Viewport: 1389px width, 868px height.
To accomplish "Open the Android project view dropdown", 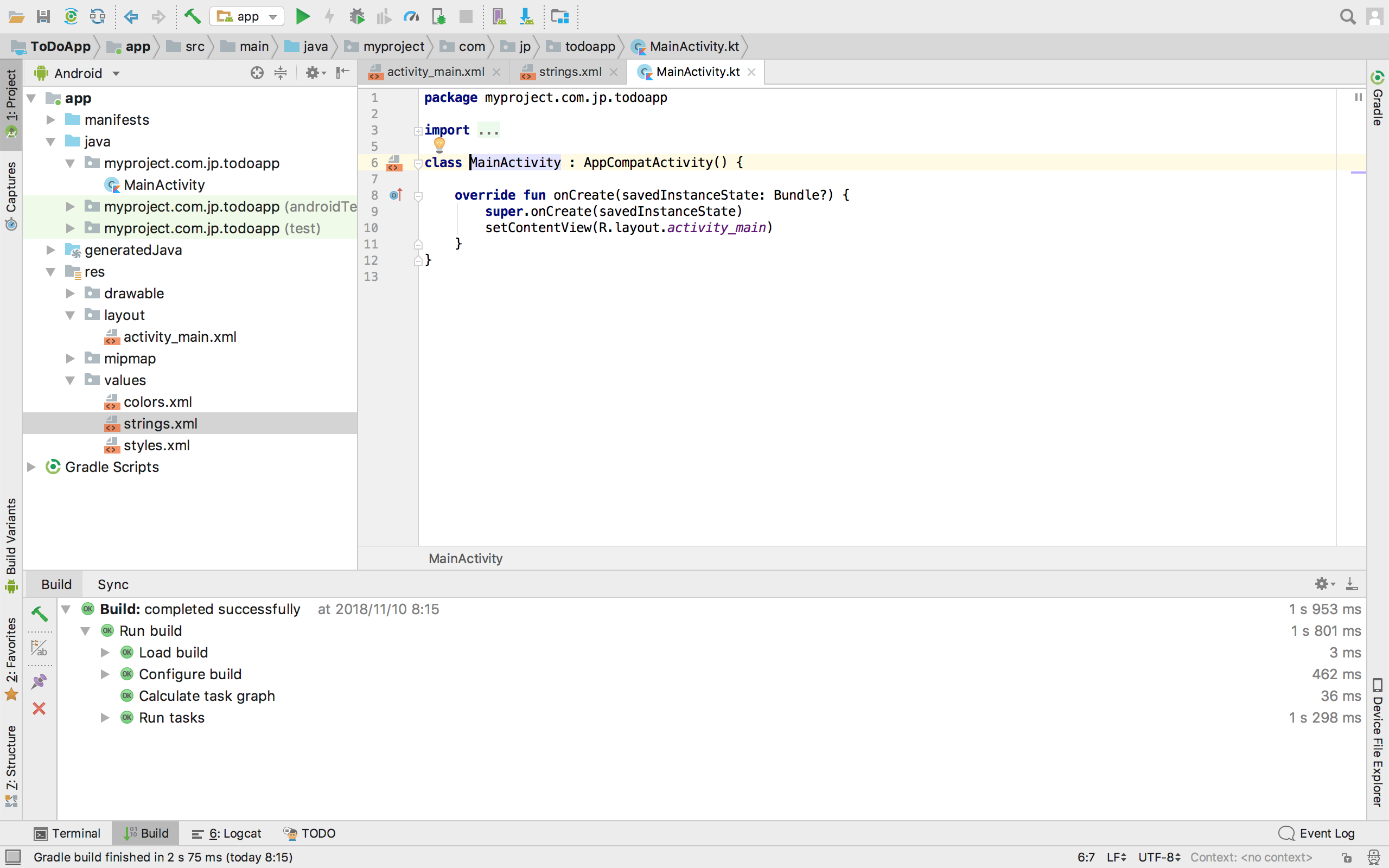I will coord(78,73).
